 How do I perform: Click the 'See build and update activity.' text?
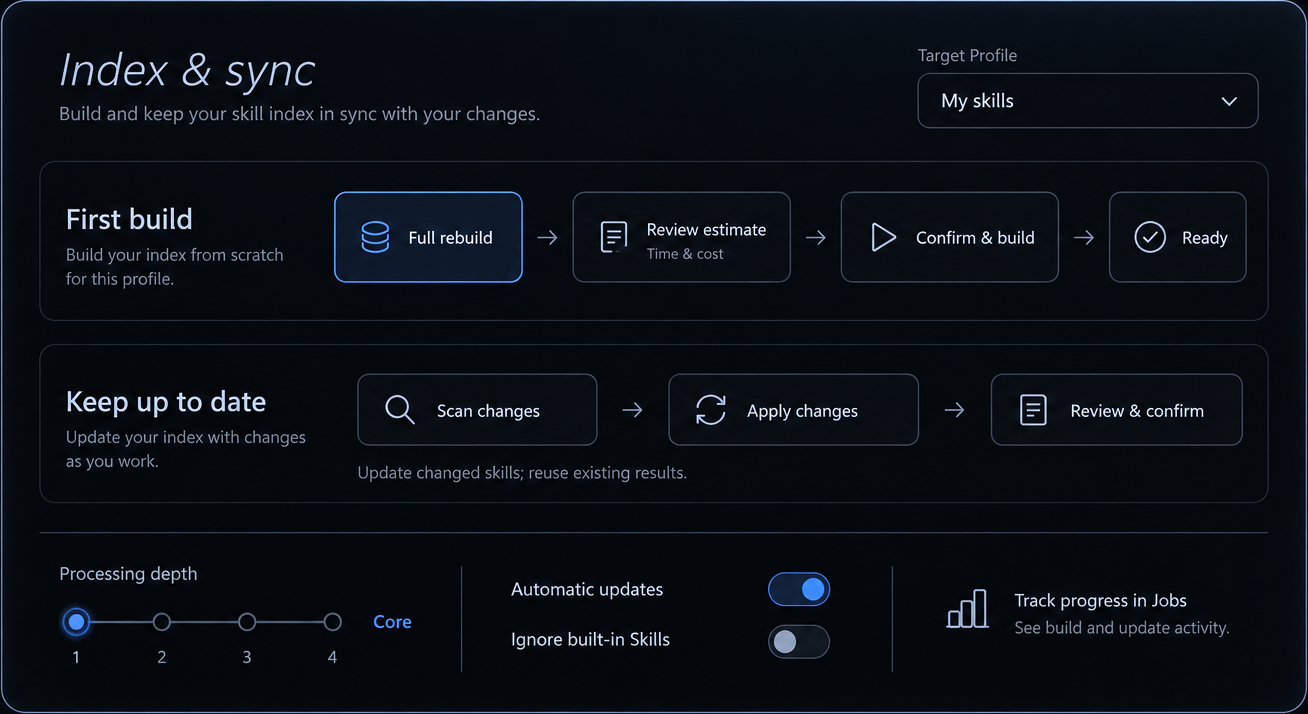[1122, 628]
